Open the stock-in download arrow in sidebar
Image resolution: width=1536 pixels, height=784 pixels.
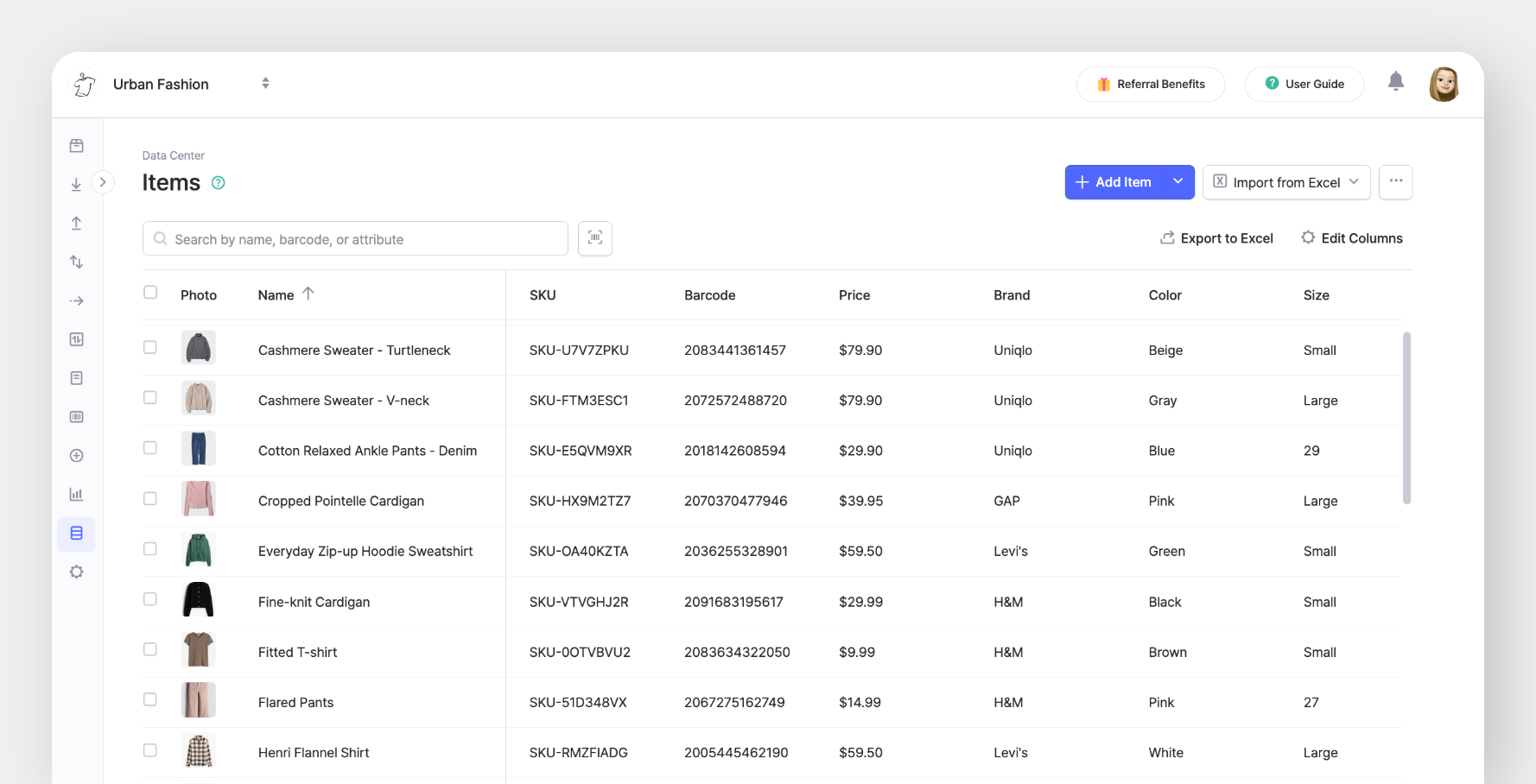point(76,185)
